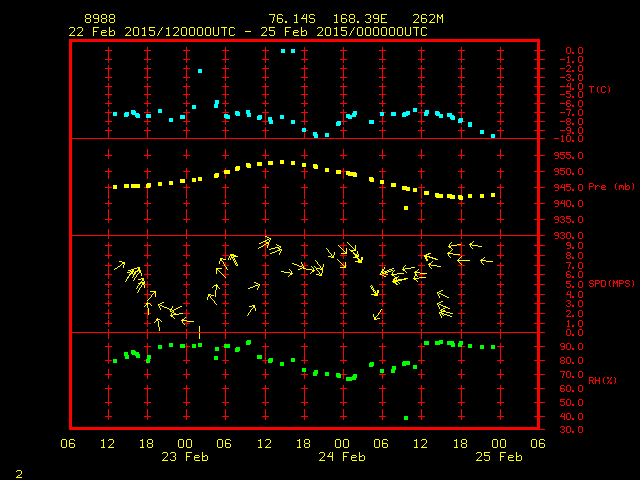This screenshot has height=480, width=640.
Task: Click the 30.0 humidity scale value
Action: pos(571,429)
